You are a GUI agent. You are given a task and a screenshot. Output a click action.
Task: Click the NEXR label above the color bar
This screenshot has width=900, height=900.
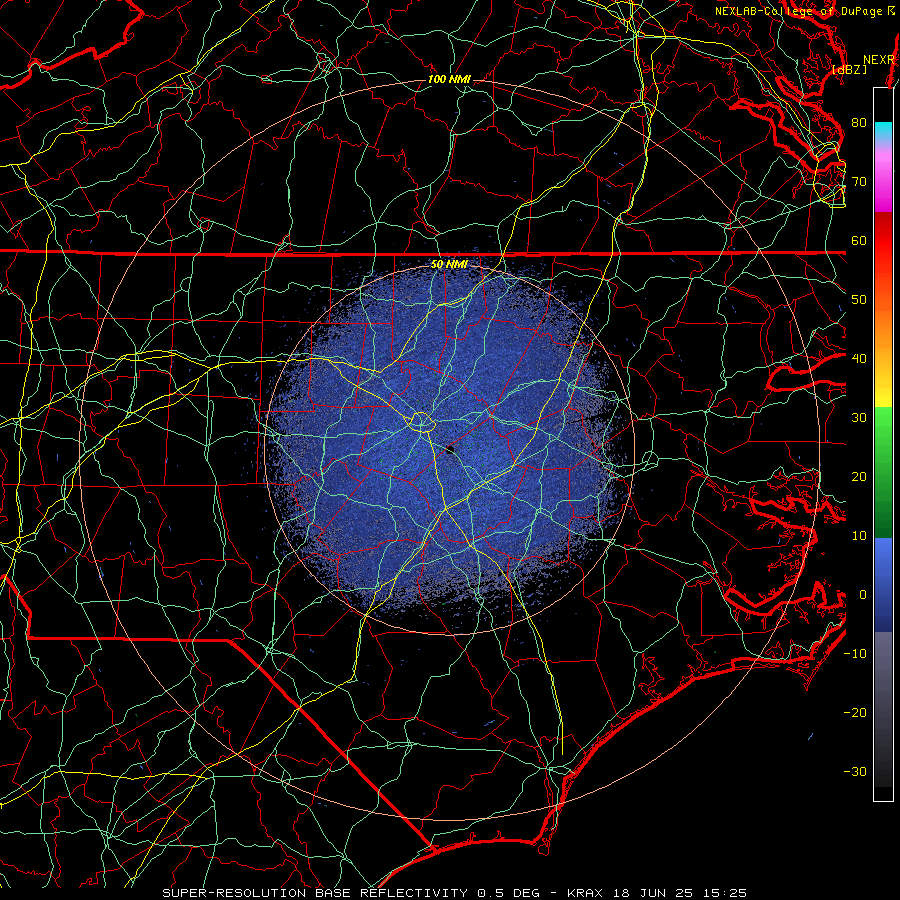pos(878,60)
